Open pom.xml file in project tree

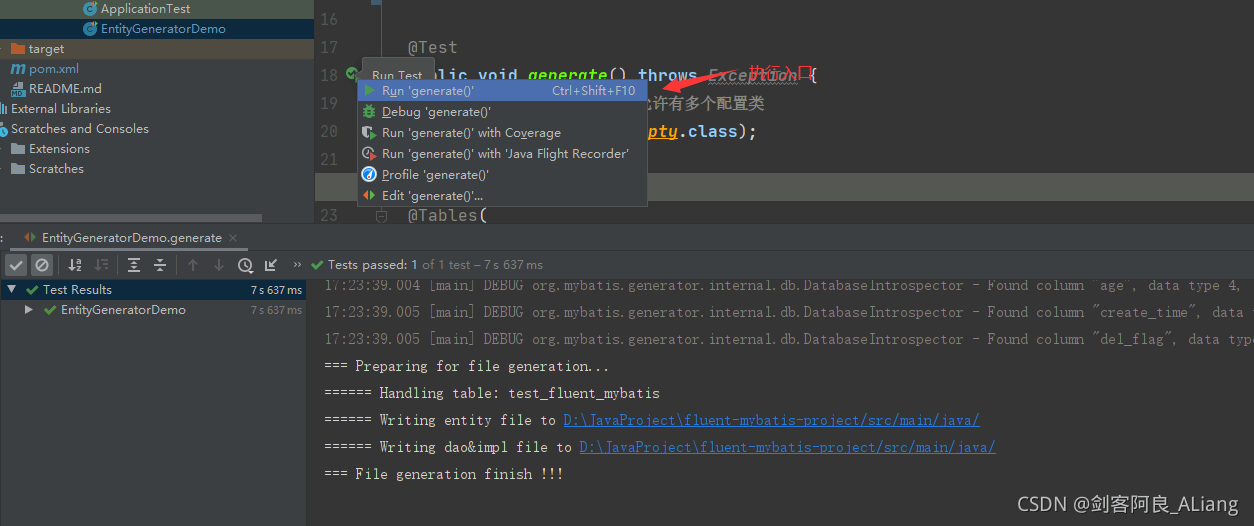(x=54, y=69)
